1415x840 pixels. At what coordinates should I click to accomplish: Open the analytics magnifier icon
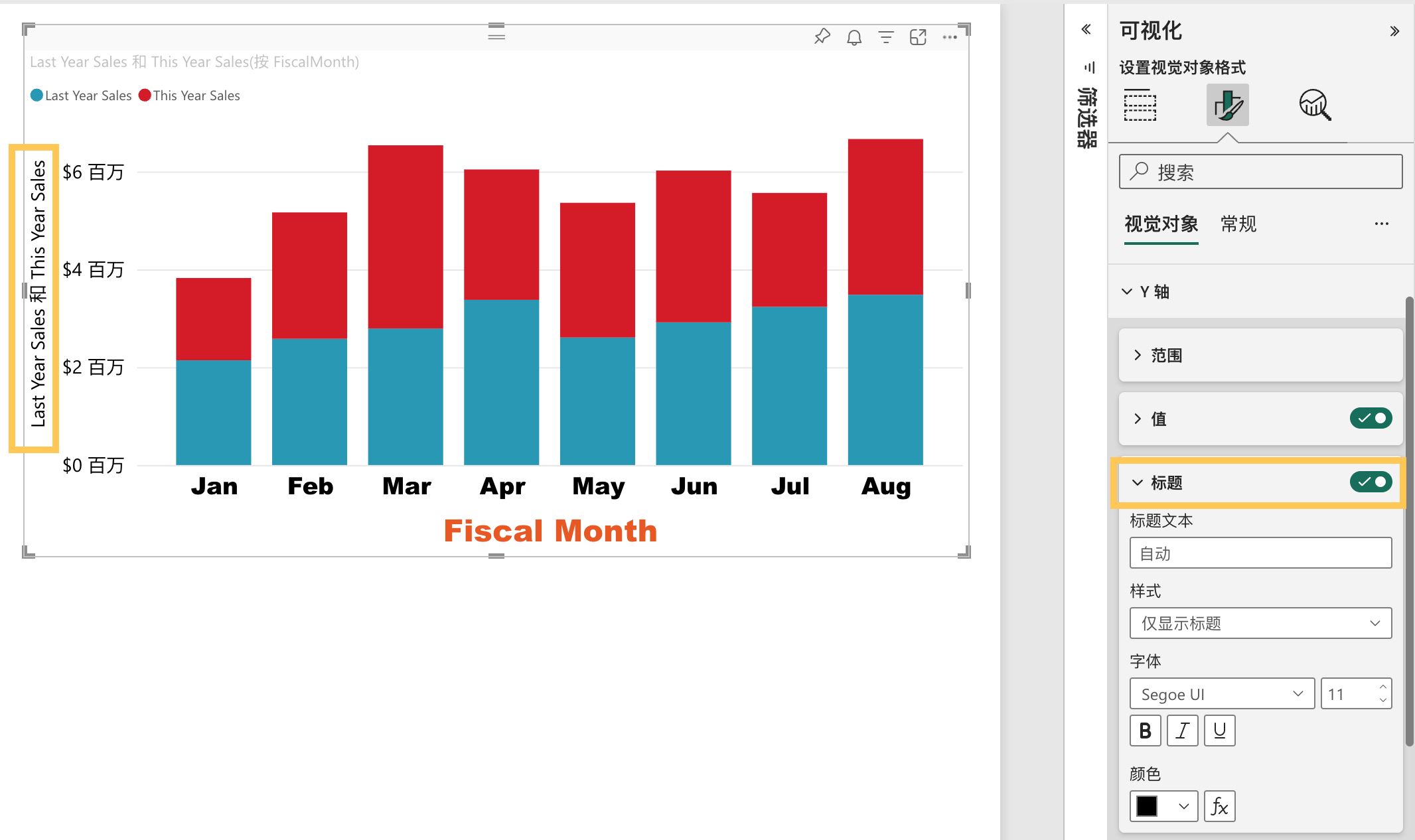[x=1315, y=105]
